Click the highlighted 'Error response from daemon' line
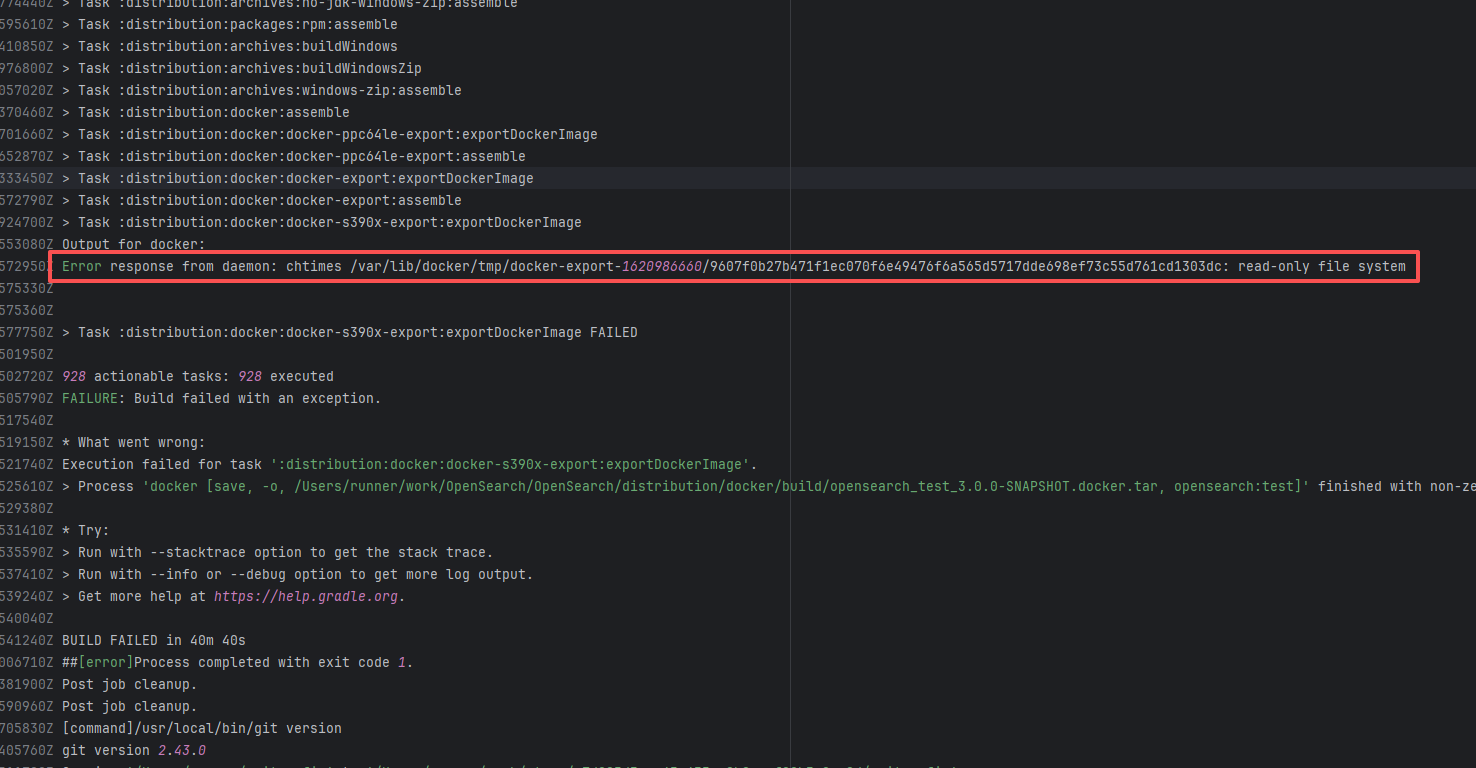This screenshot has height=768, width=1476. click(733, 266)
